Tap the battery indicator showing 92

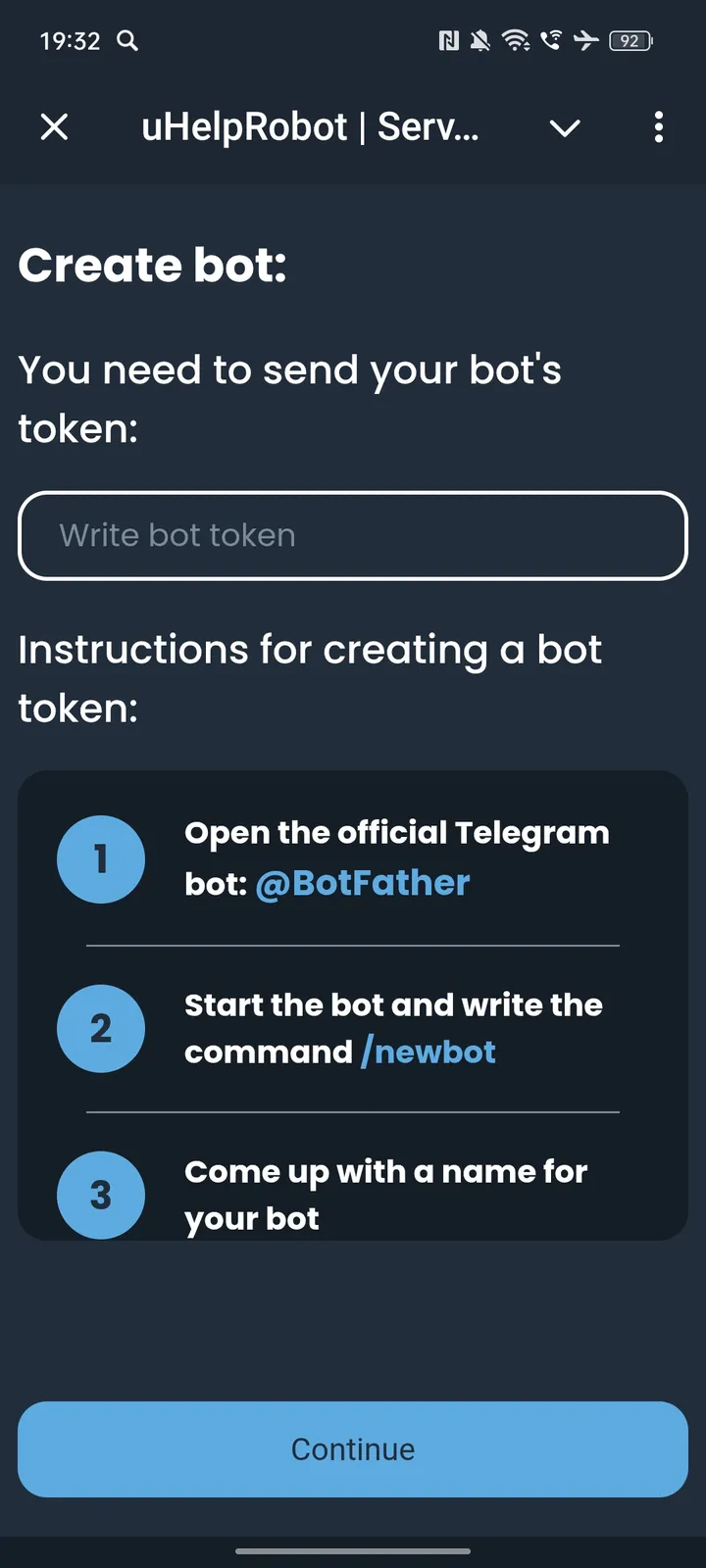click(630, 41)
